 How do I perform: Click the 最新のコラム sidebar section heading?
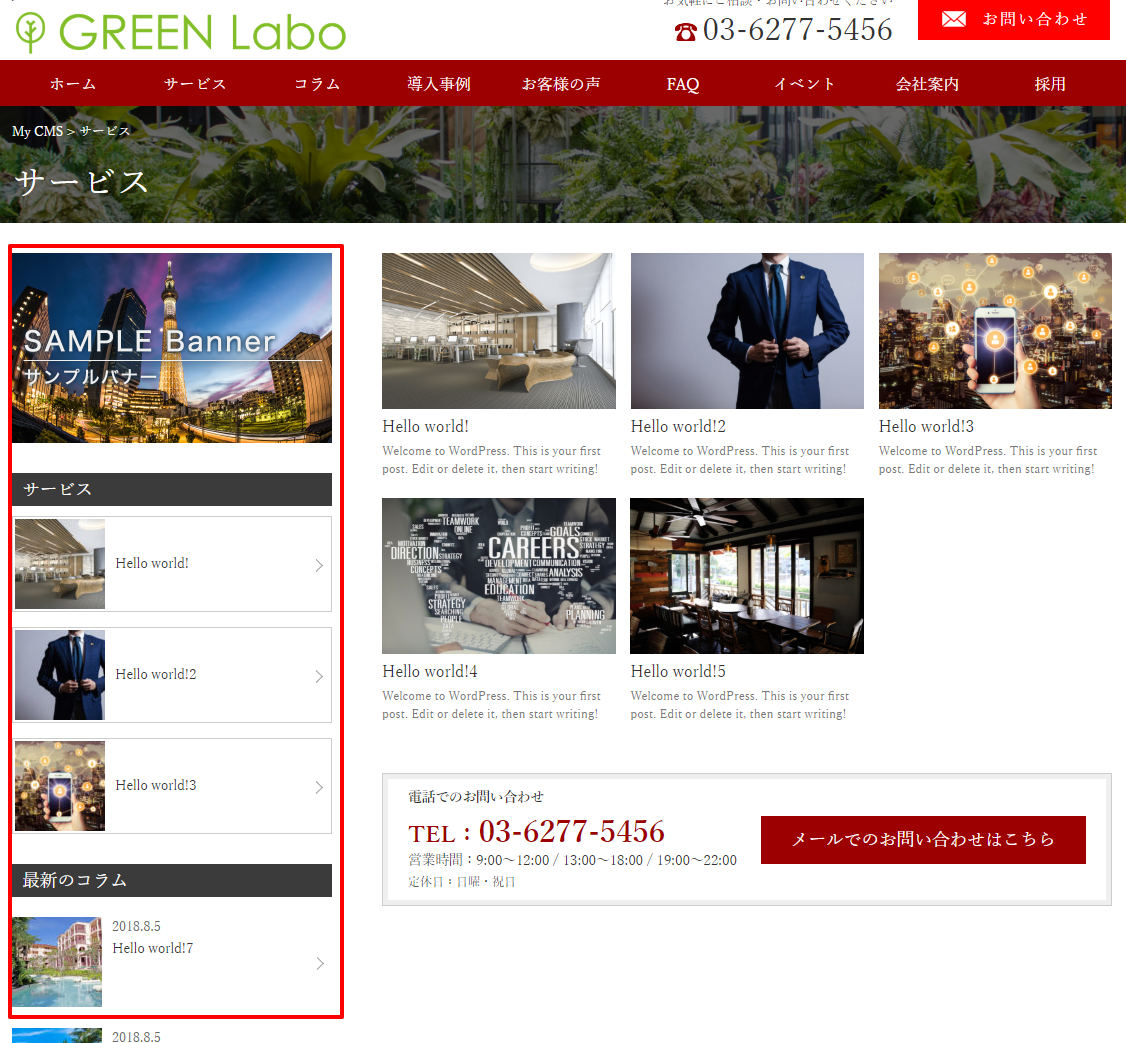click(x=172, y=880)
